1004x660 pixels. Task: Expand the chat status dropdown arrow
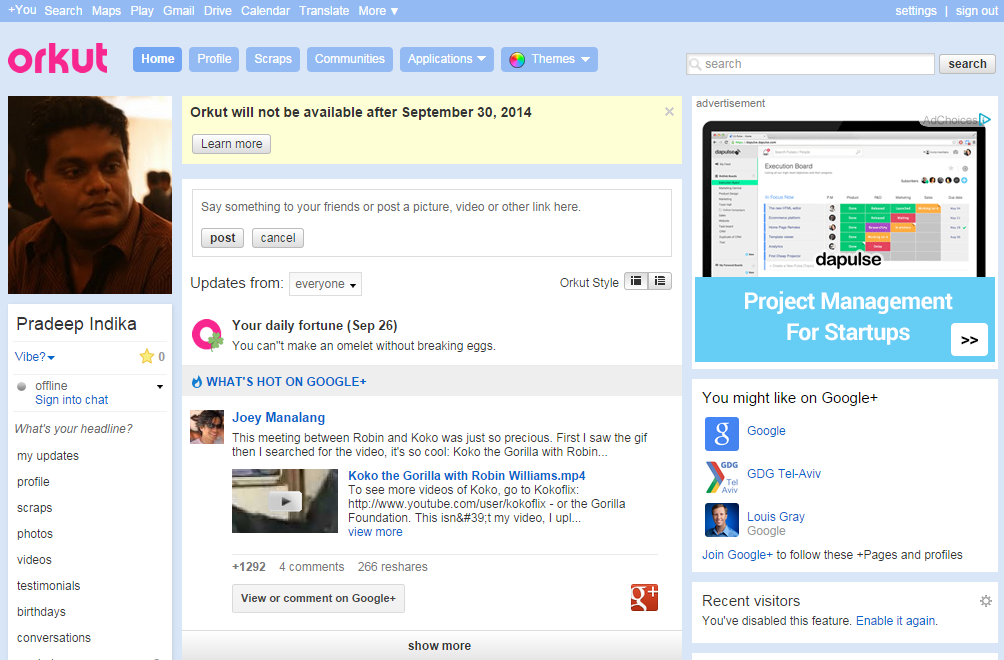click(x=160, y=387)
